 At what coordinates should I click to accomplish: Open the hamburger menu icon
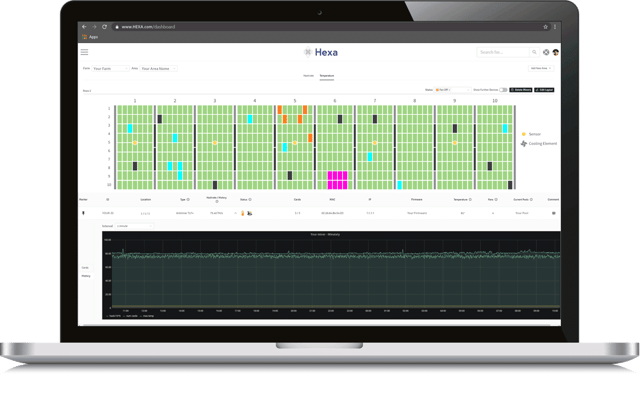click(x=84, y=52)
